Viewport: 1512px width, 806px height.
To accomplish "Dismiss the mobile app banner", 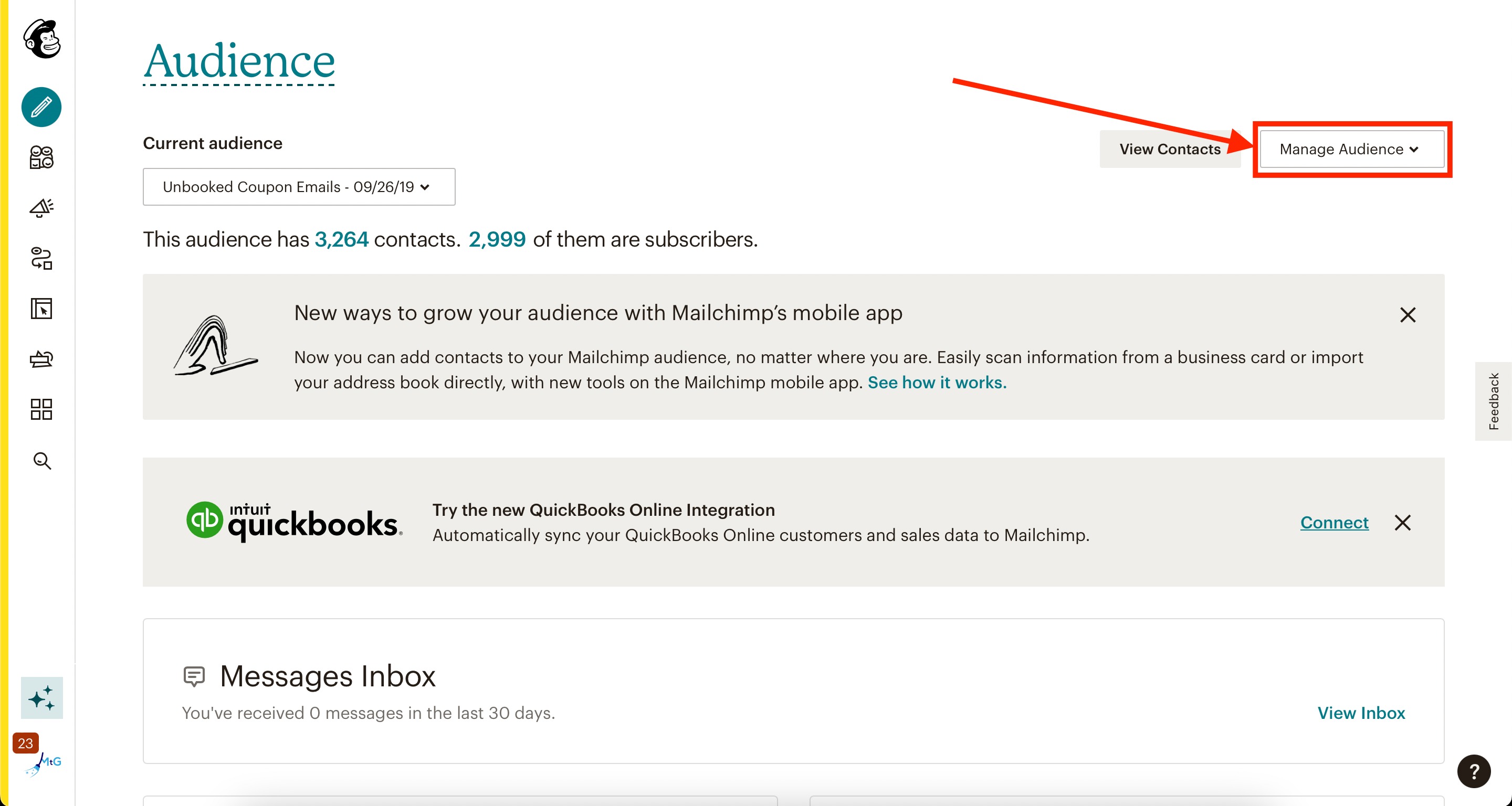I will pyautogui.click(x=1408, y=315).
